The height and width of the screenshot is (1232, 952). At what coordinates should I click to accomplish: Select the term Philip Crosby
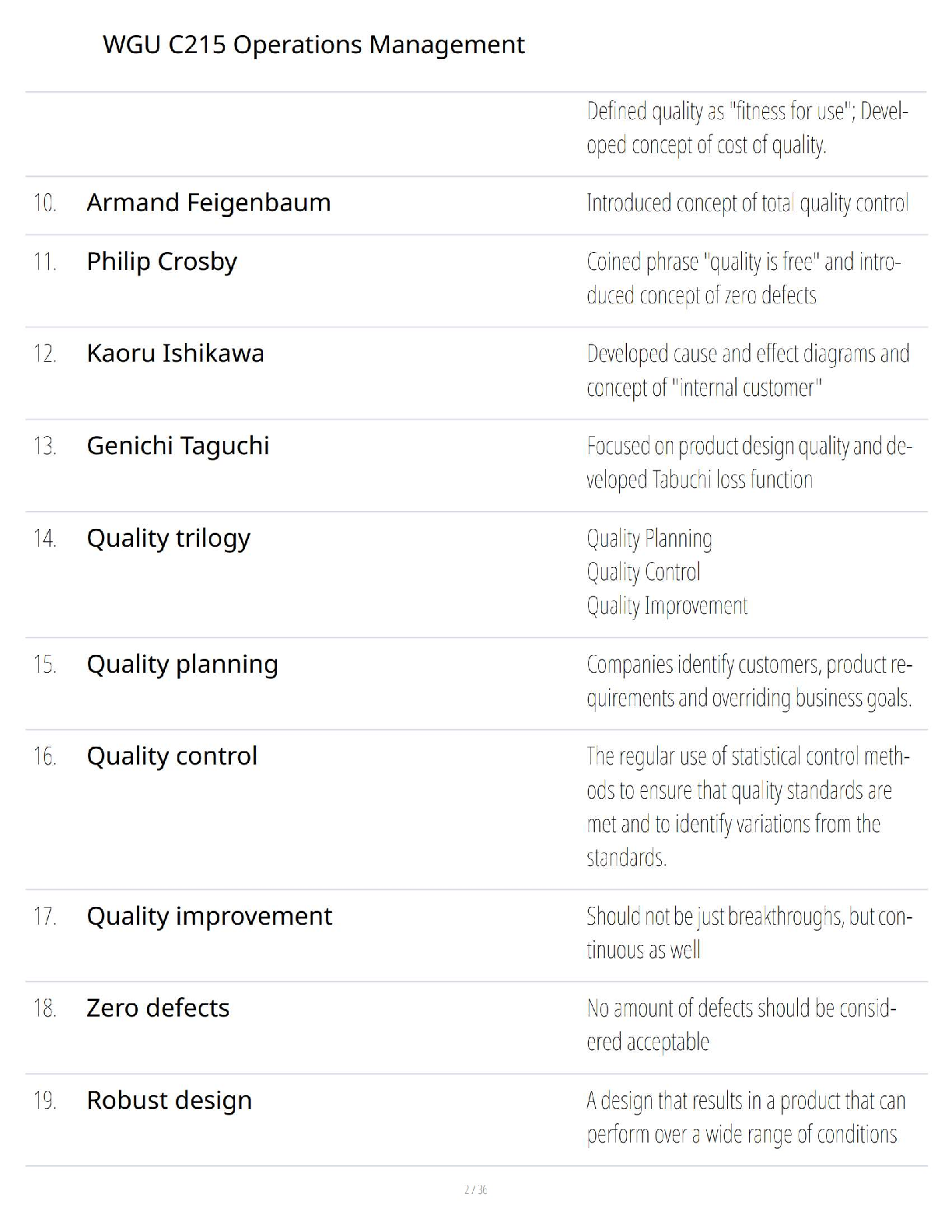click(x=162, y=262)
